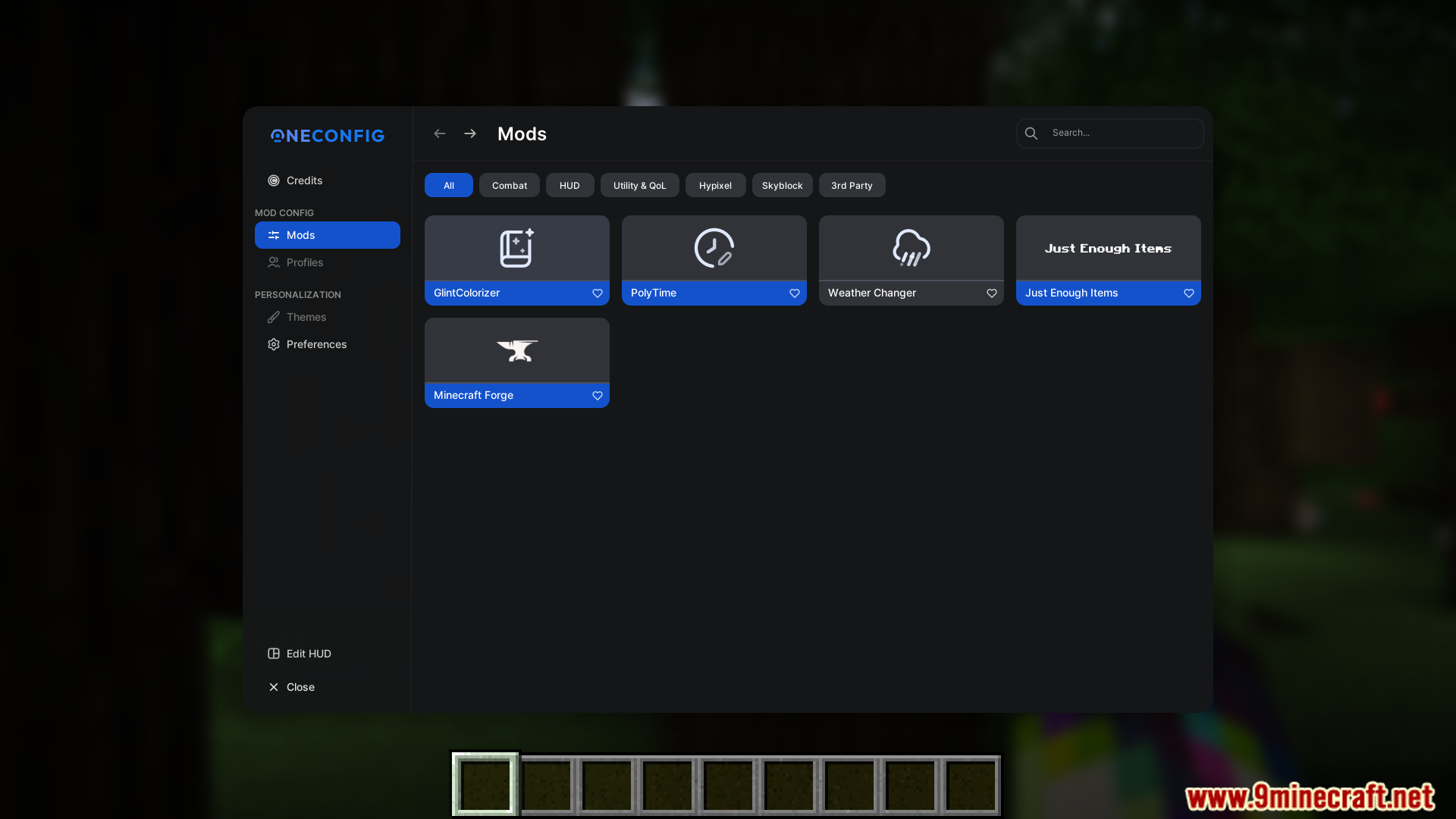Image resolution: width=1456 pixels, height=819 pixels.
Task: Select Mods in the sidebar
Action: (327, 235)
